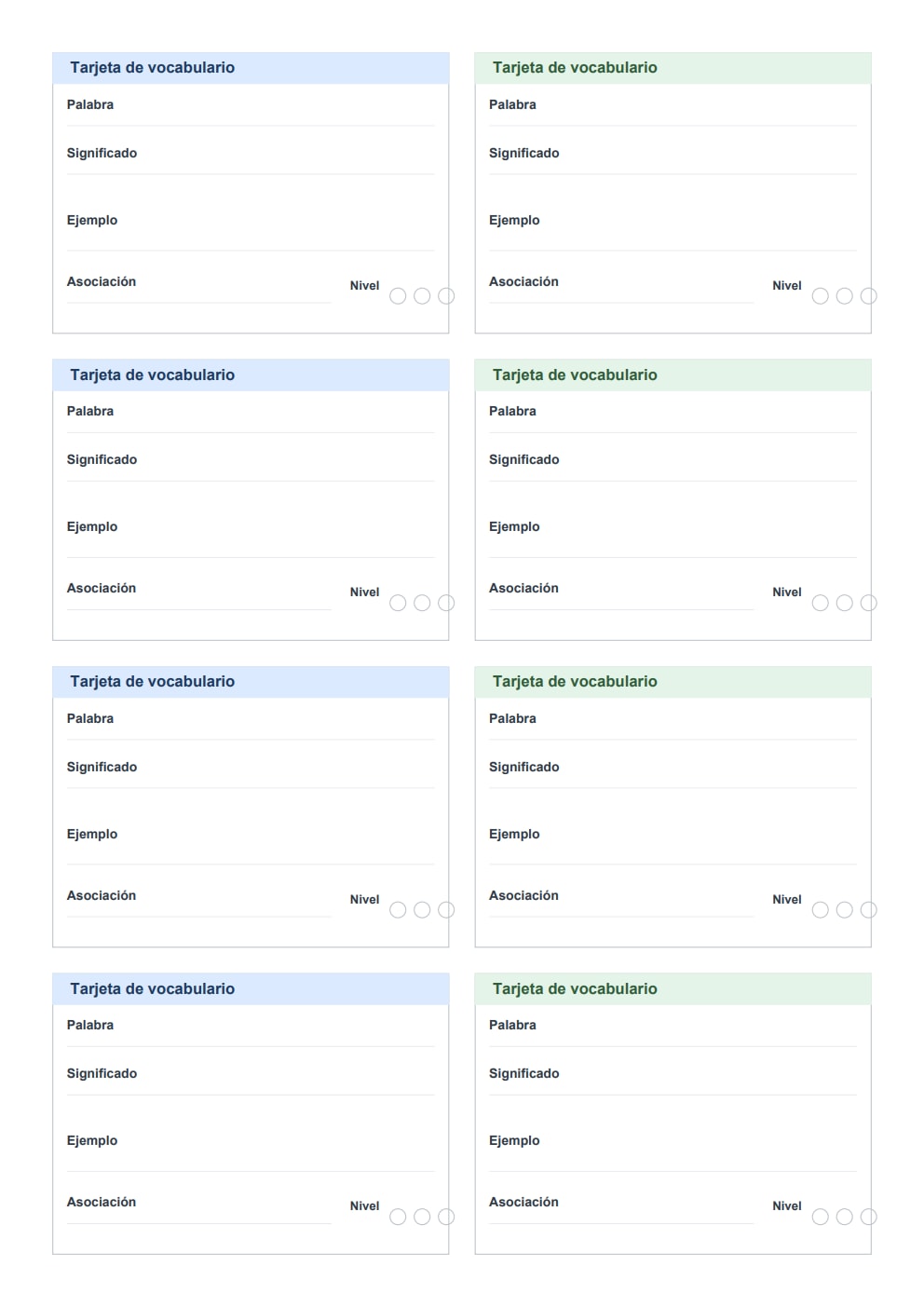
Task: Click green header of the bottom-right vocabulary card
Action: tap(673, 989)
